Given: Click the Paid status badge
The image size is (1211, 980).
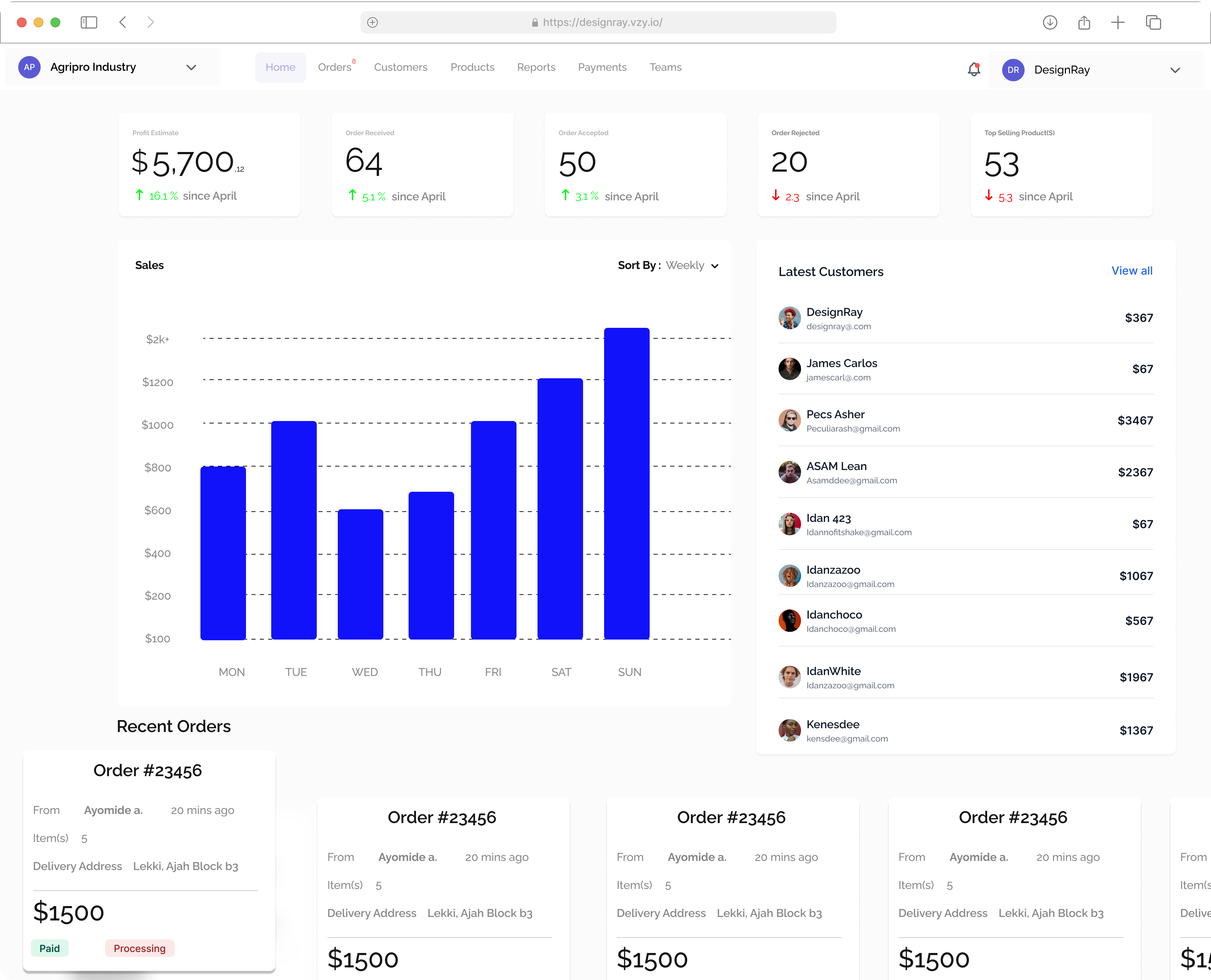Looking at the screenshot, I should point(50,948).
